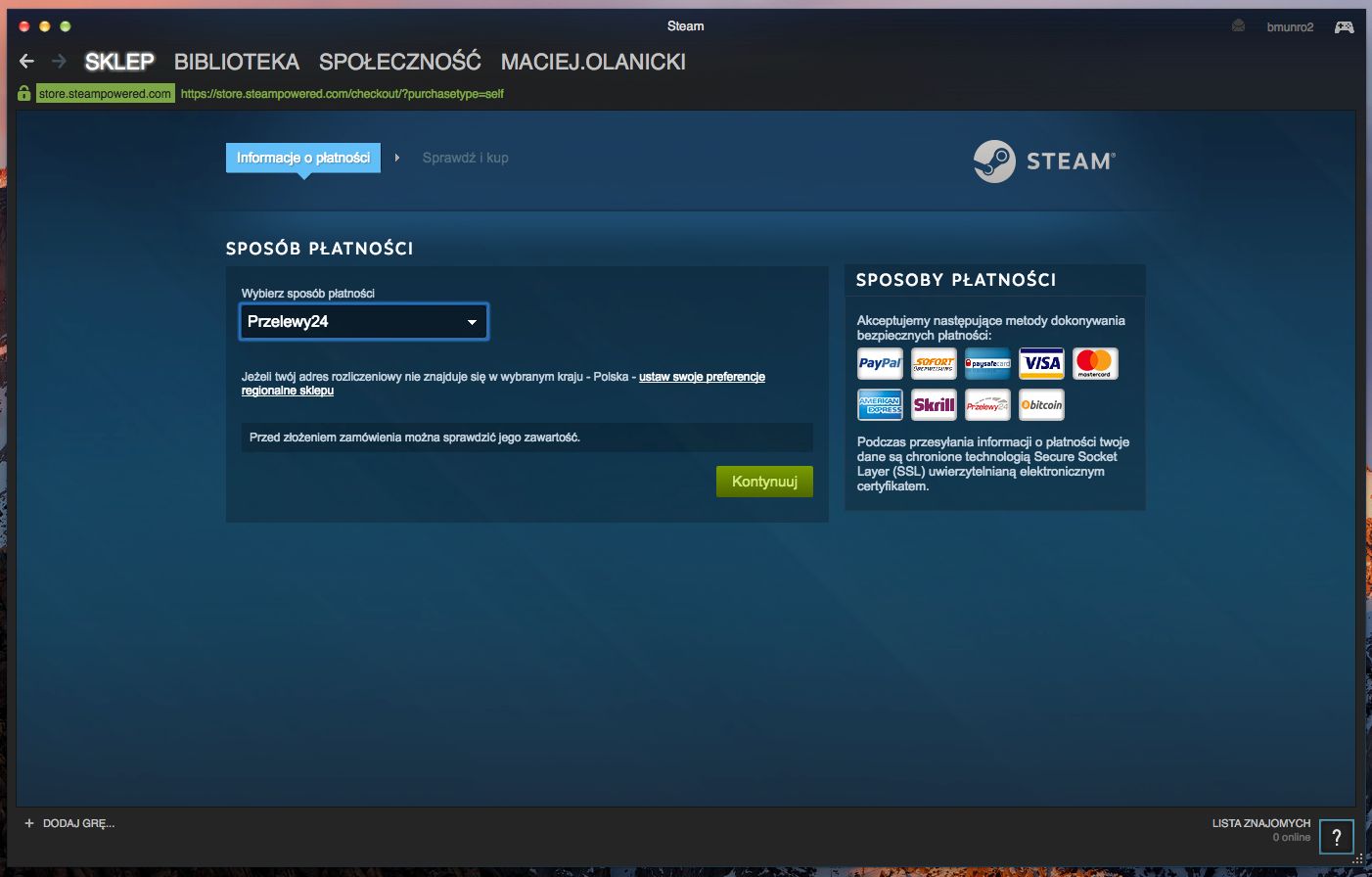This screenshot has height=877, width=1372.
Task: Select the PayPal payment icon
Action: (x=879, y=363)
